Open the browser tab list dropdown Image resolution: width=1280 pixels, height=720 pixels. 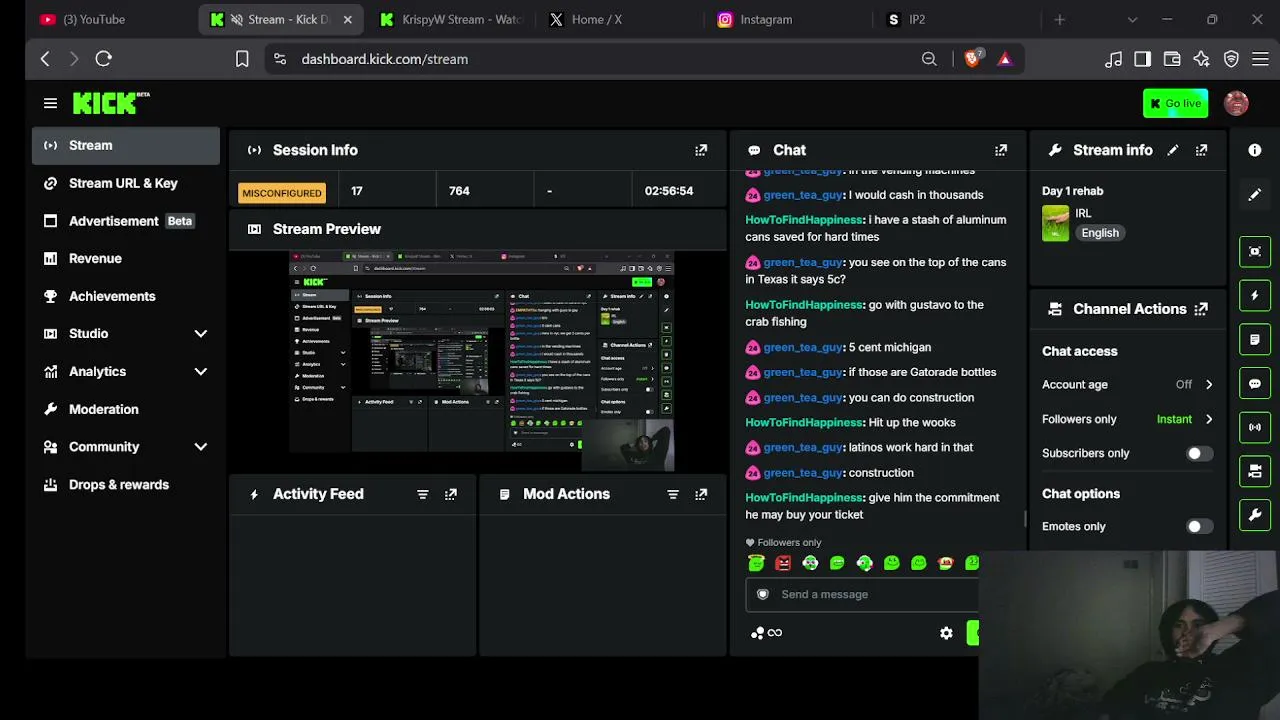click(1132, 19)
